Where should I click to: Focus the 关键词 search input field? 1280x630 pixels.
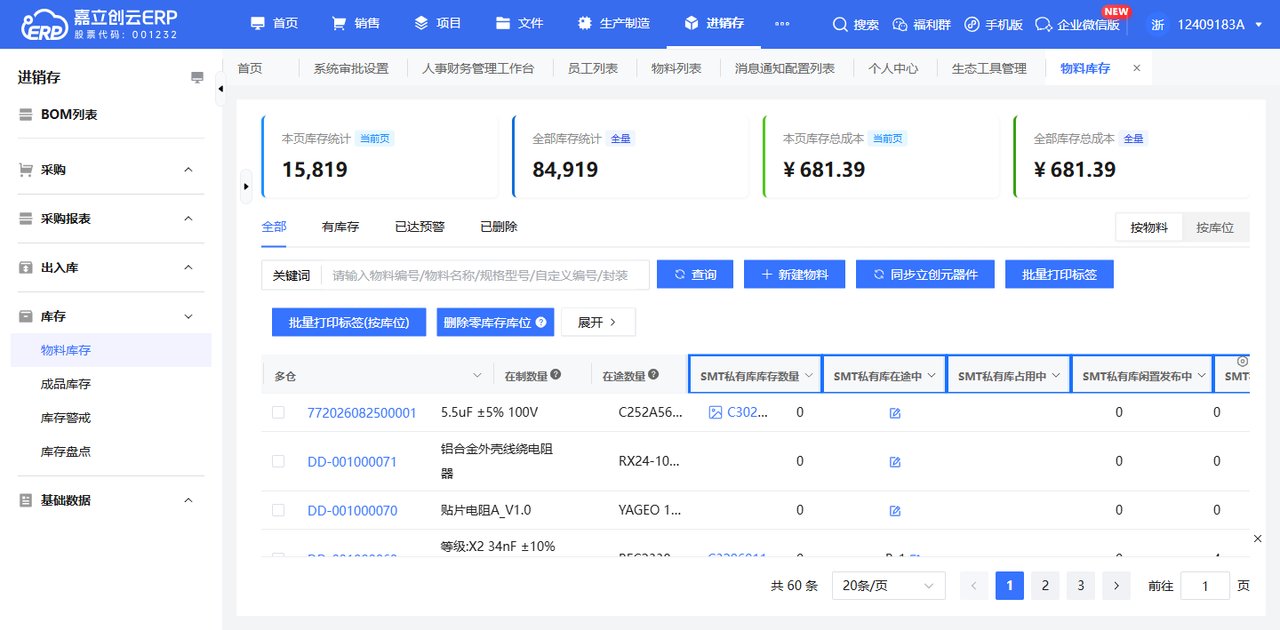(x=485, y=275)
